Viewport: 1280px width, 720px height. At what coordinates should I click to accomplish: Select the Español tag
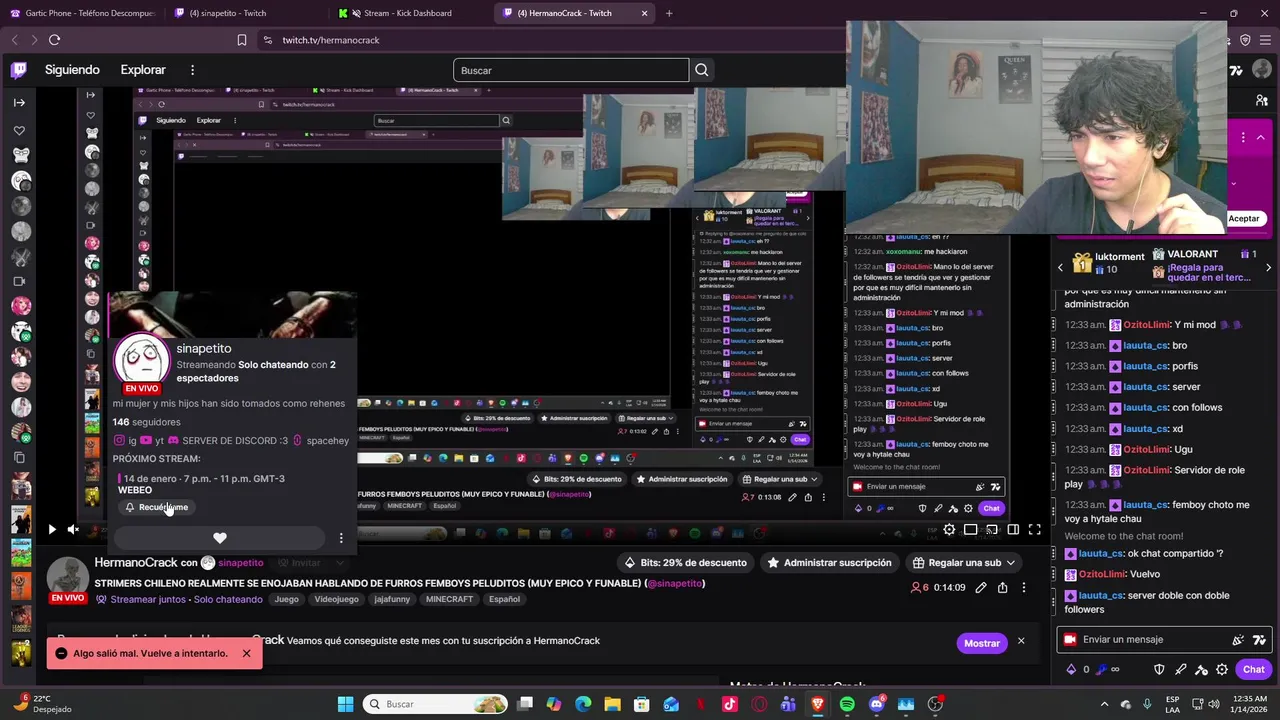pos(504,599)
